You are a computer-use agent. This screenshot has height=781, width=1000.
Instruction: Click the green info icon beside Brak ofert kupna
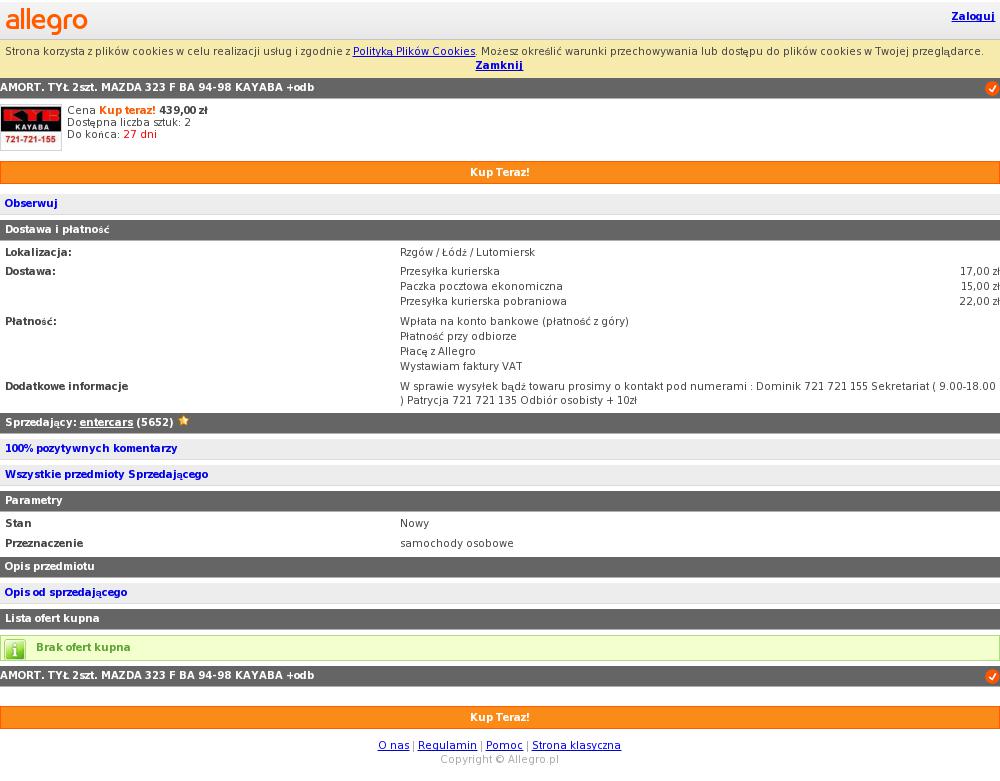(x=15, y=649)
